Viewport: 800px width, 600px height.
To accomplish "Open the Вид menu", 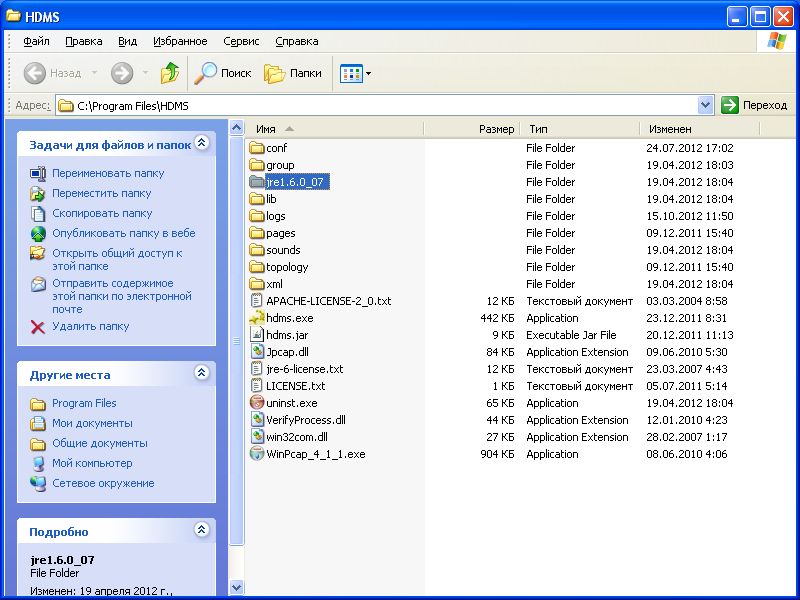I will click(x=128, y=41).
